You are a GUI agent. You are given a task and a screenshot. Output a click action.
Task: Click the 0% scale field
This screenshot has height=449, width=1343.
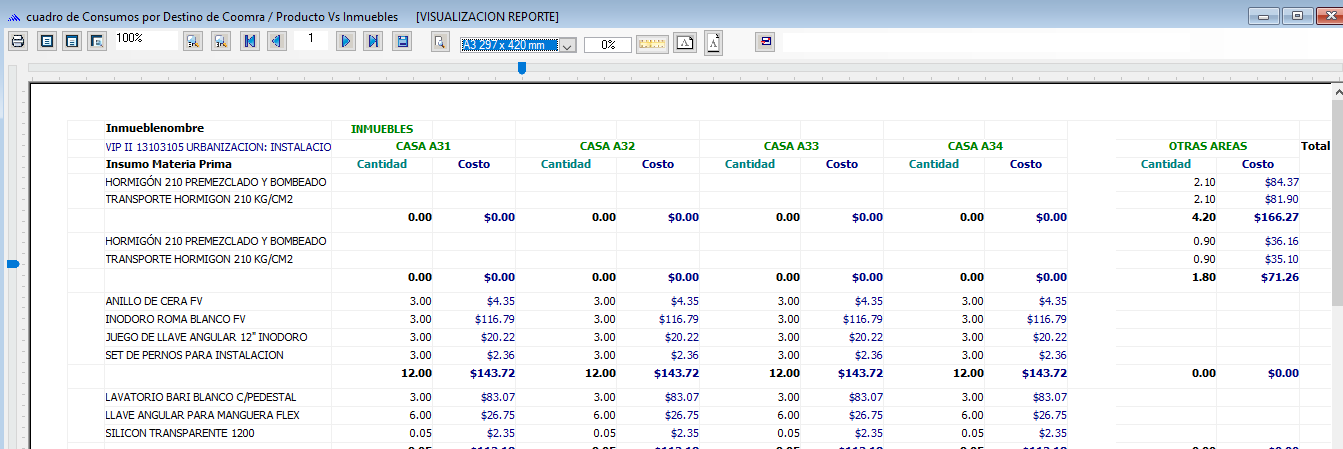[x=608, y=45]
